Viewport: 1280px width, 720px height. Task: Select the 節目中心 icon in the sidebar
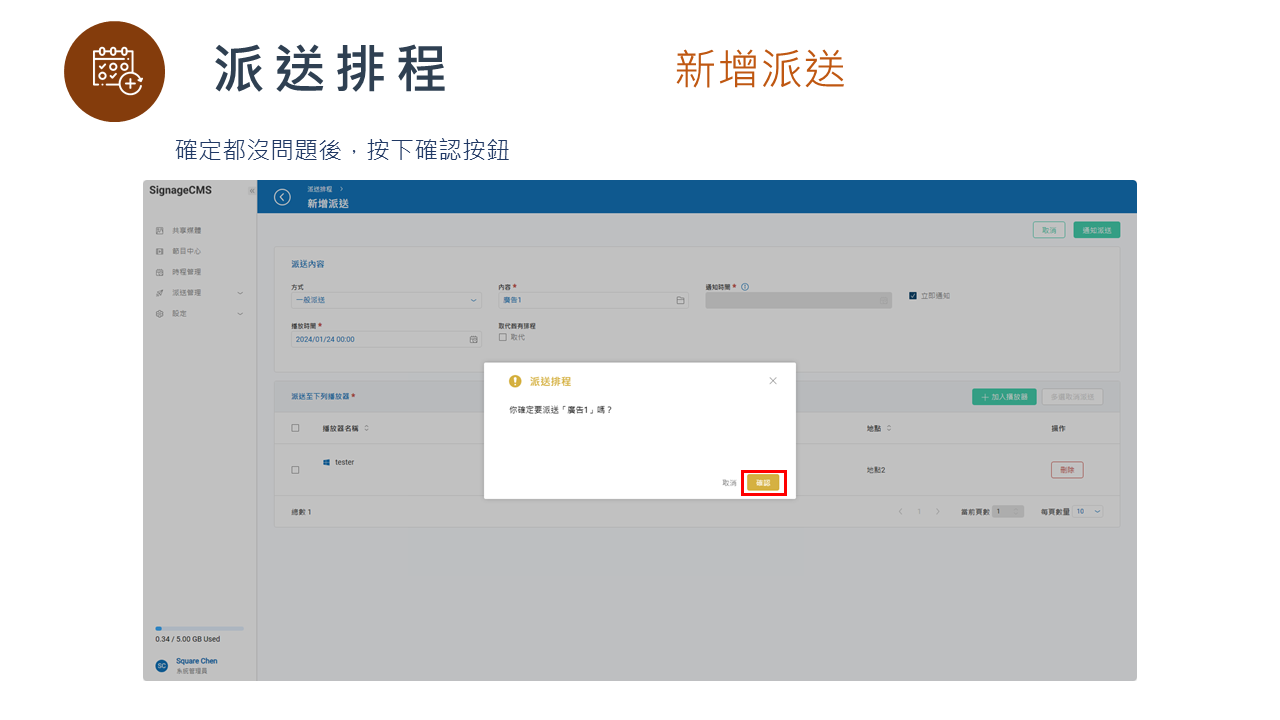pos(161,250)
